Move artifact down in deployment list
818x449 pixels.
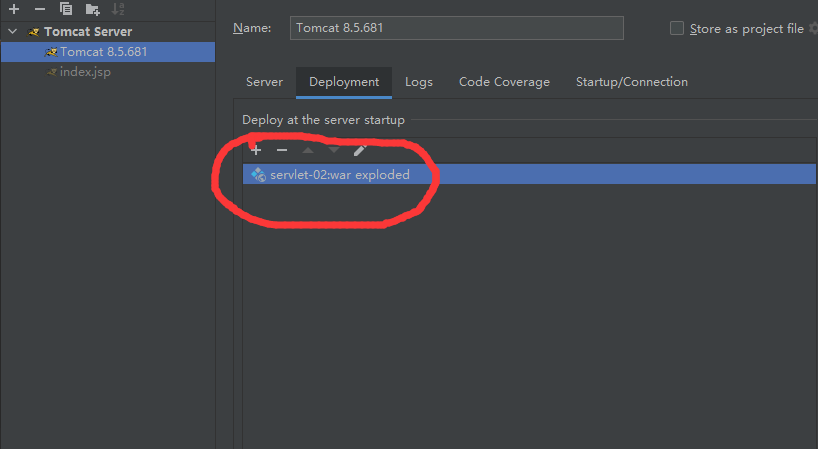click(x=334, y=150)
